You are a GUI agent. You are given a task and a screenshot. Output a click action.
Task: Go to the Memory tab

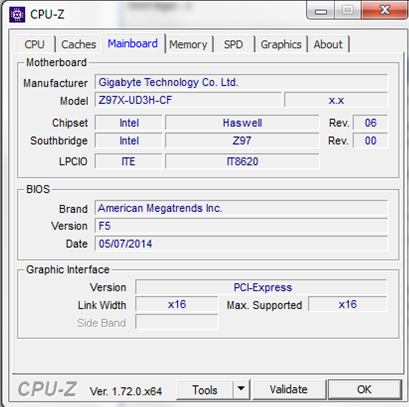pyautogui.click(x=188, y=44)
